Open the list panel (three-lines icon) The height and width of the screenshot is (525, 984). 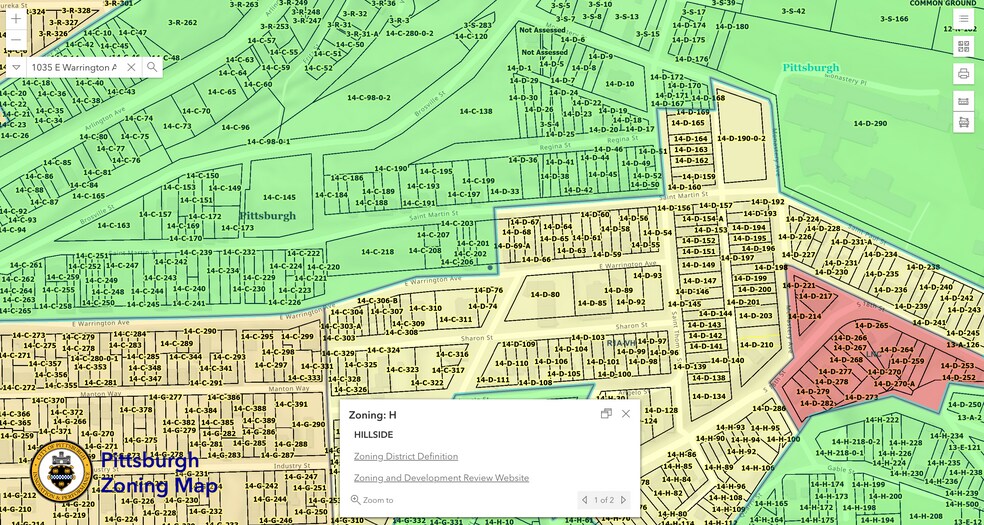[x=963, y=19]
